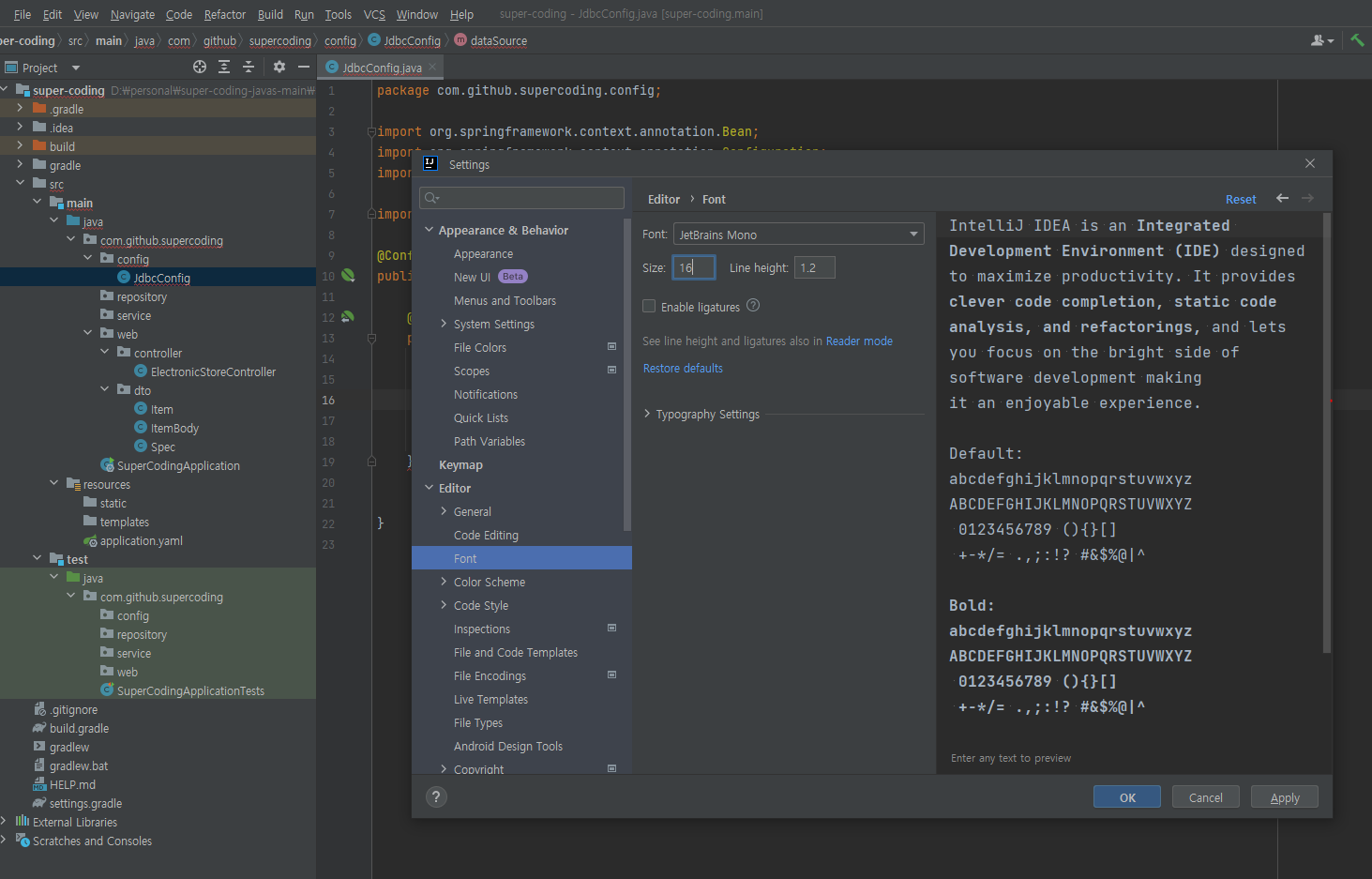Expand Code Style settings node
The height and width of the screenshot is (879, 1372).
coord(445,605)
